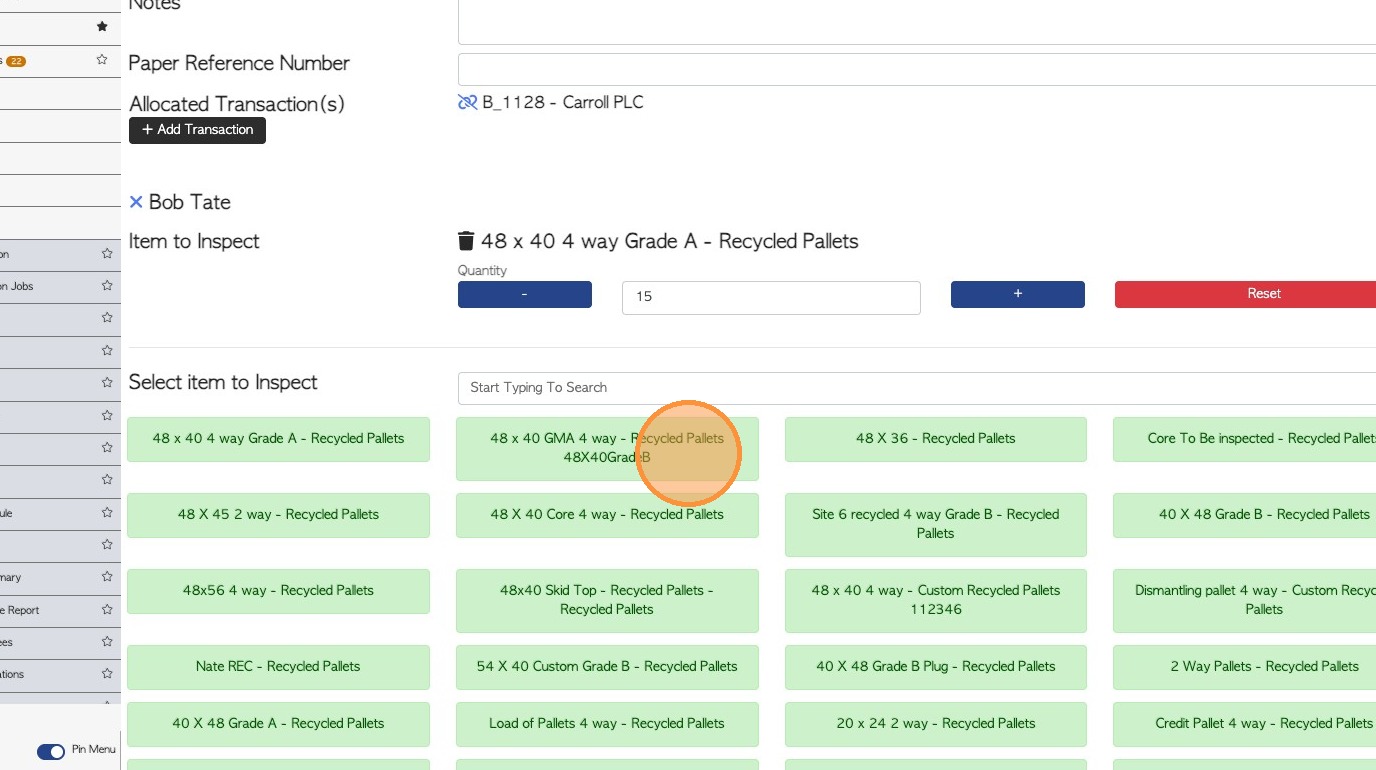Select 48x56 4 way - Recycled Pallets
Viewport: 1376px width, 770px height.
tap(278, 591)
